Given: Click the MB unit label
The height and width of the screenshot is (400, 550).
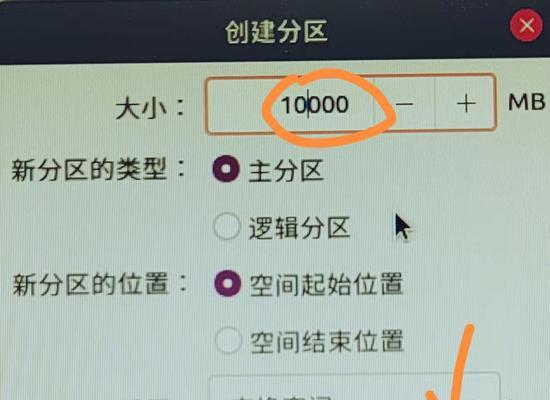Looking at the screenshot, I should pyautogui.click(x=526, y=102).
